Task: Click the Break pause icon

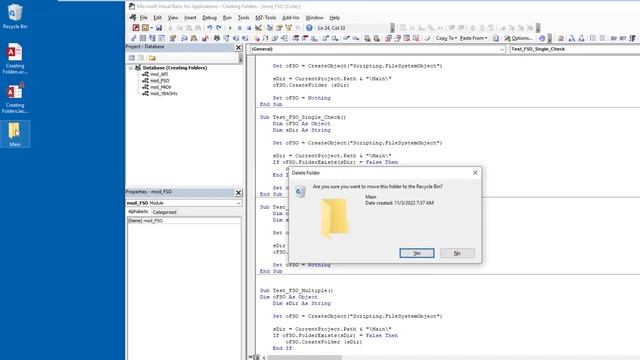Action: click(240, 28)
